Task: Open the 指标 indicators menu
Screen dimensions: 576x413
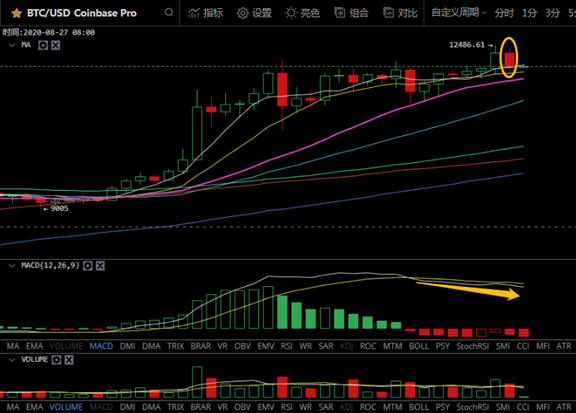Action: click(205, 13)
